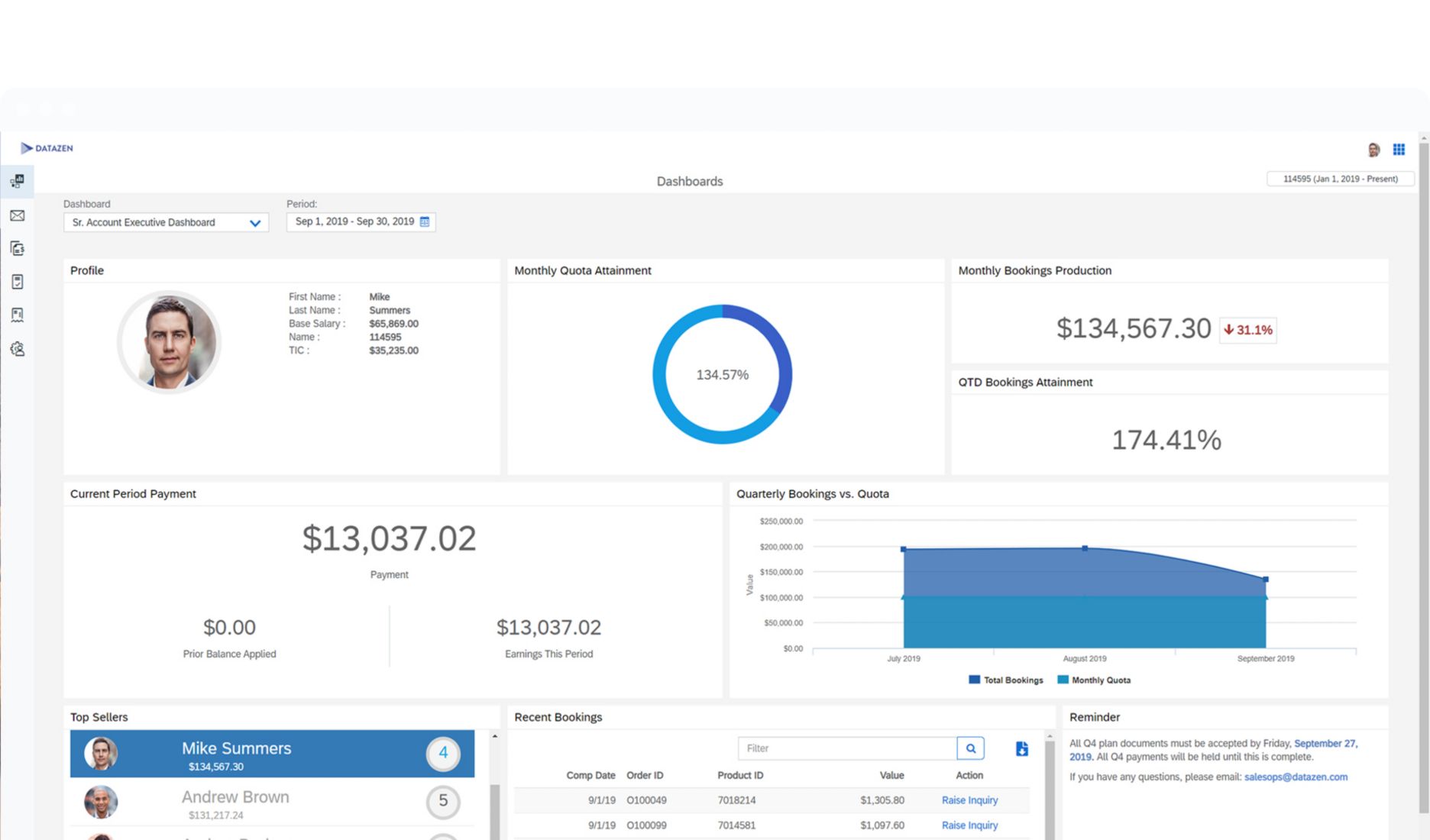Open the Dashboards icon in the sidebar
1430x840 pixels.
click(x=17, y=181)
